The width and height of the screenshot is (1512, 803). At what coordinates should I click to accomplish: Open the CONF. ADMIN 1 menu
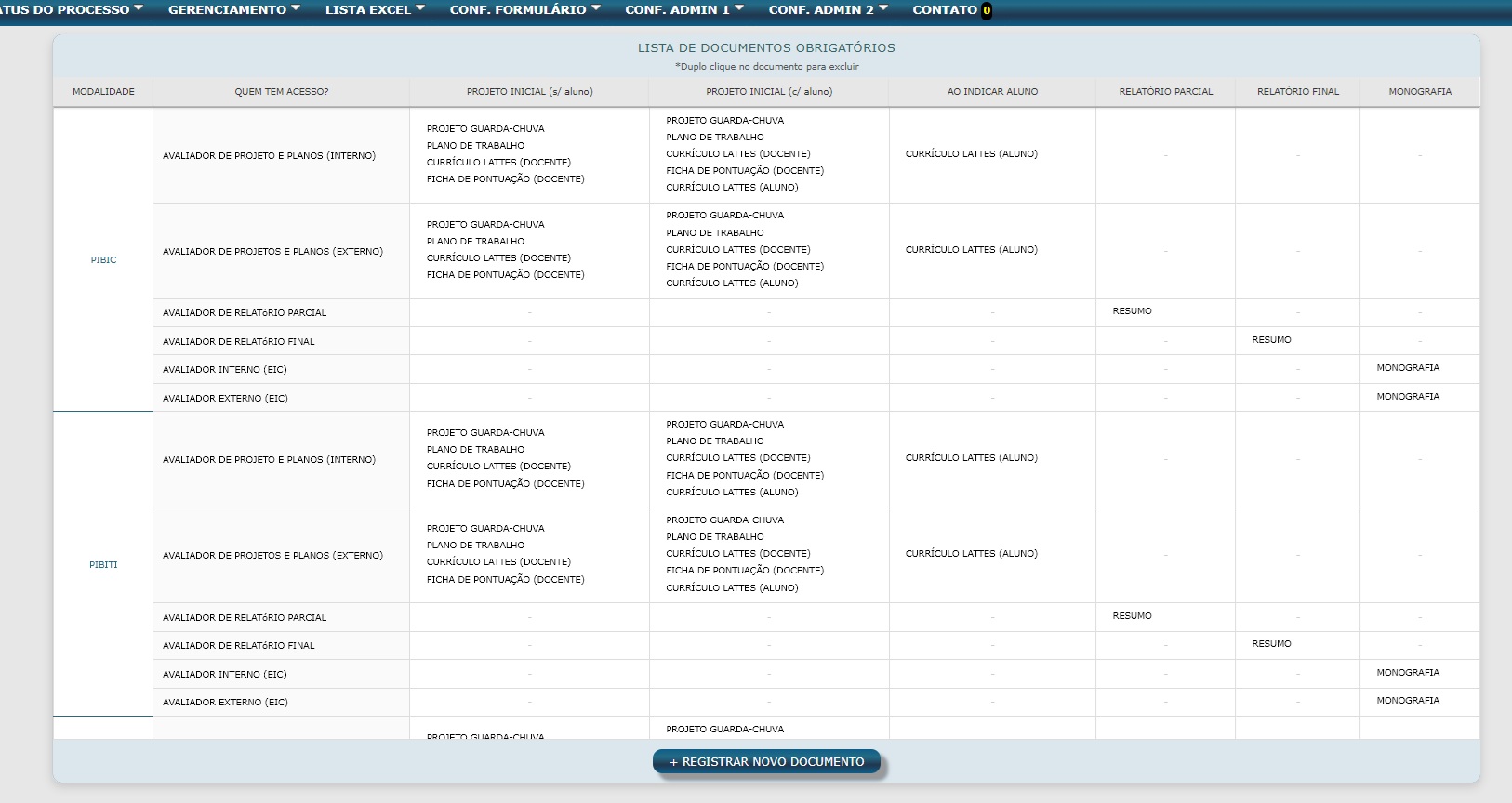tap(683, 10)
